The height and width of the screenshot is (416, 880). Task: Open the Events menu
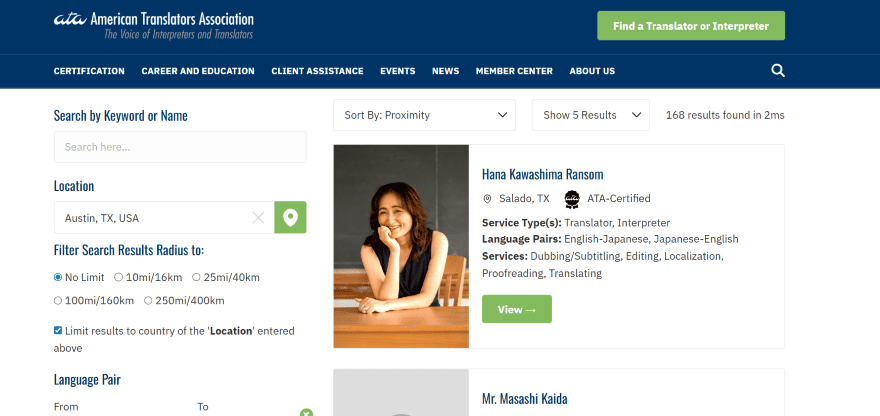(x=398, y=71)
